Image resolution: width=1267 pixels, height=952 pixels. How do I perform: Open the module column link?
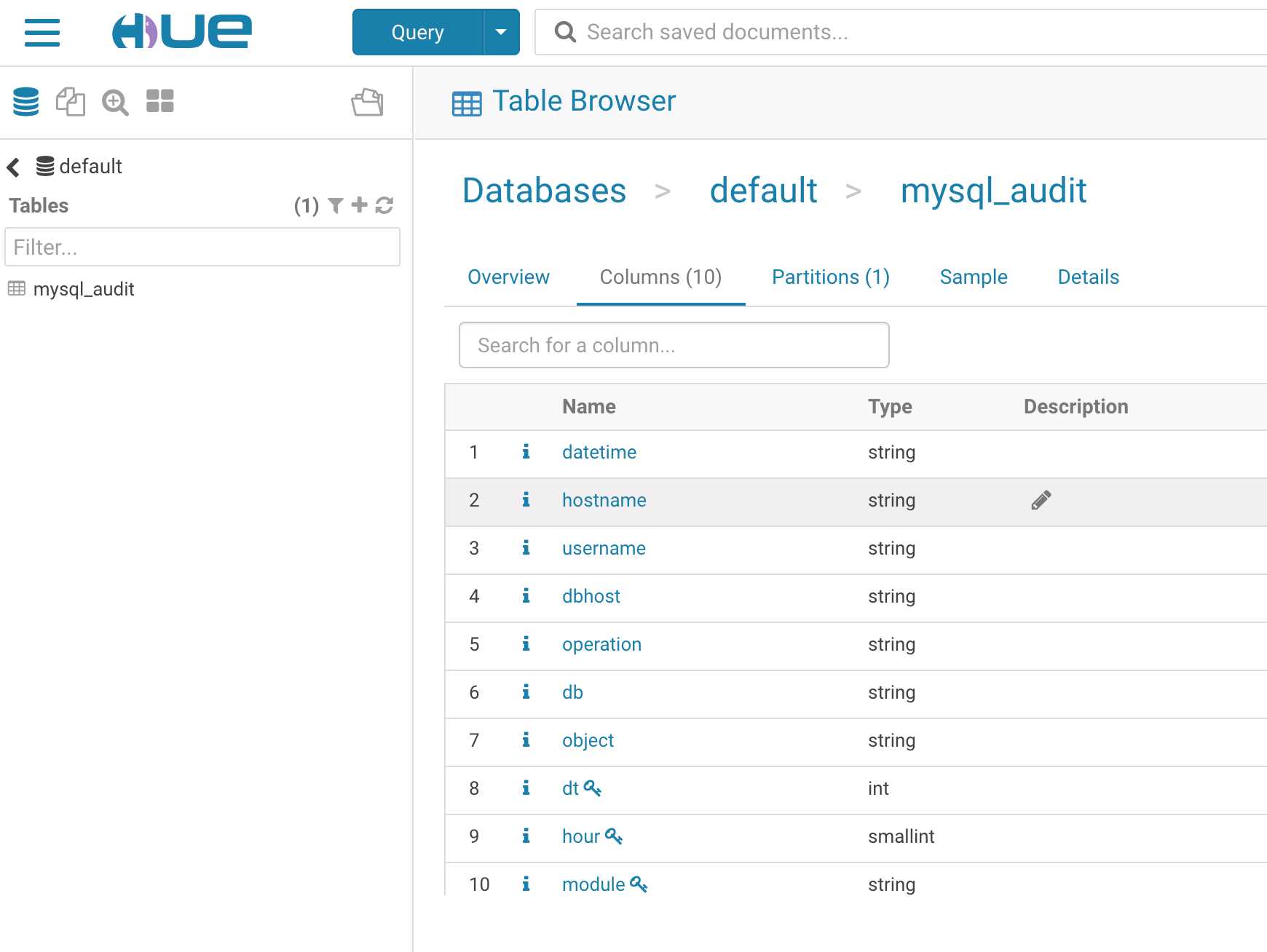pyautogui.click(x=593, y=885)
